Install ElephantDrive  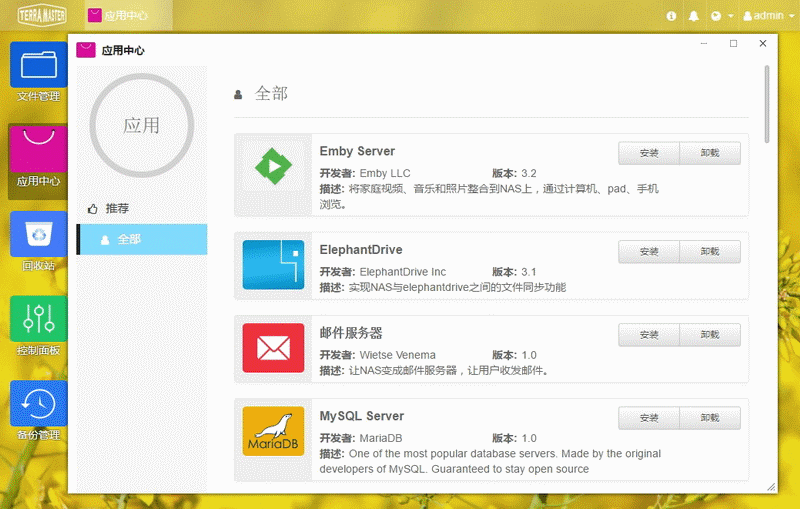pos(649,251)
